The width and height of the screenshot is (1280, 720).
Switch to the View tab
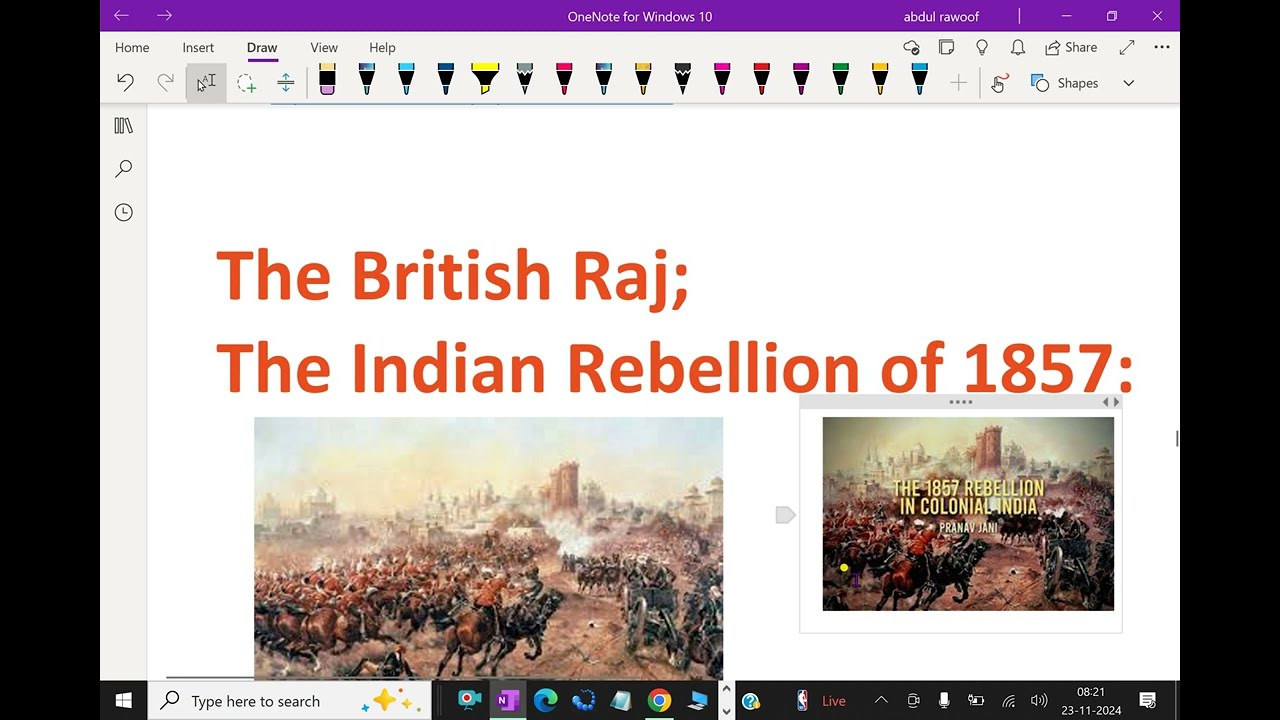pyautogui.click(x=324, y=47)
